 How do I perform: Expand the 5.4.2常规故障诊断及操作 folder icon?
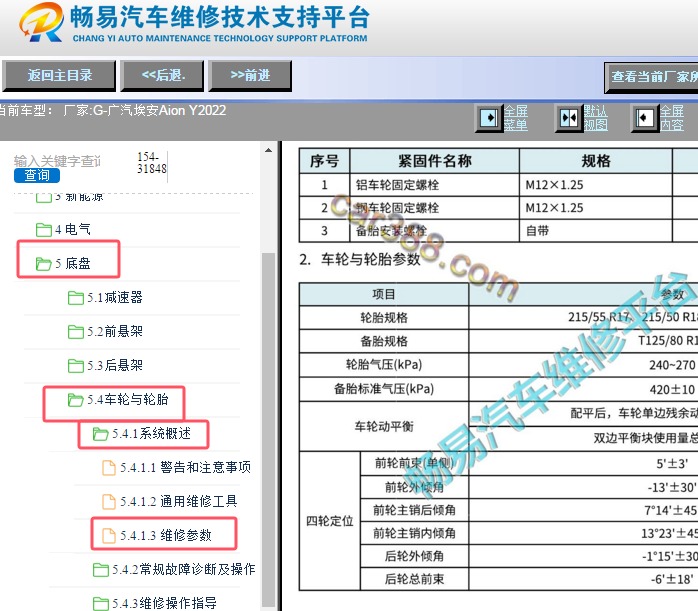pos(101,569)
